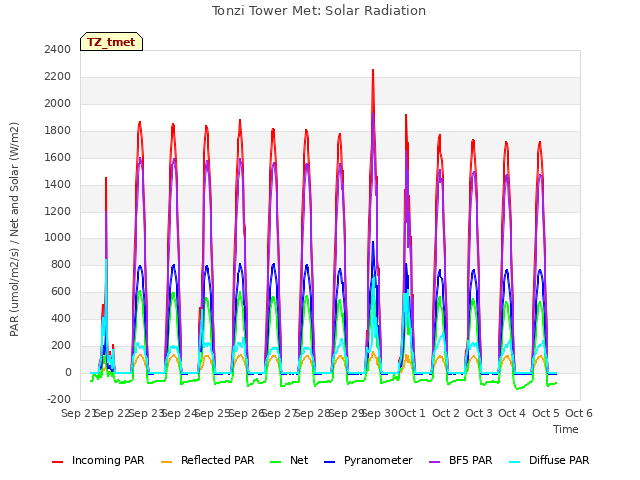Click the Oct 6 x-axis date label

pos(579,413)
